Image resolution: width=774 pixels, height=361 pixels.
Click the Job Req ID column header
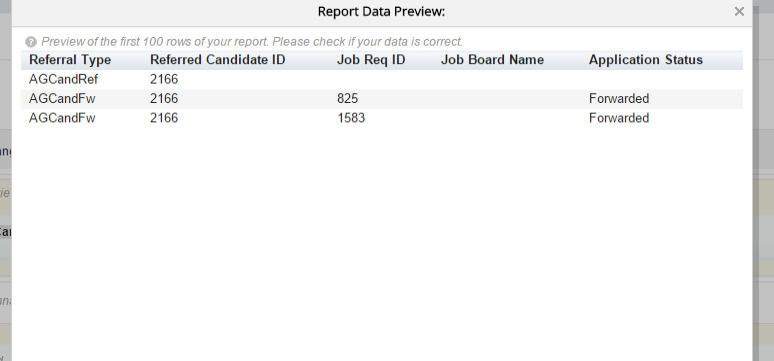pyautogui.click(x=371, y=60)
